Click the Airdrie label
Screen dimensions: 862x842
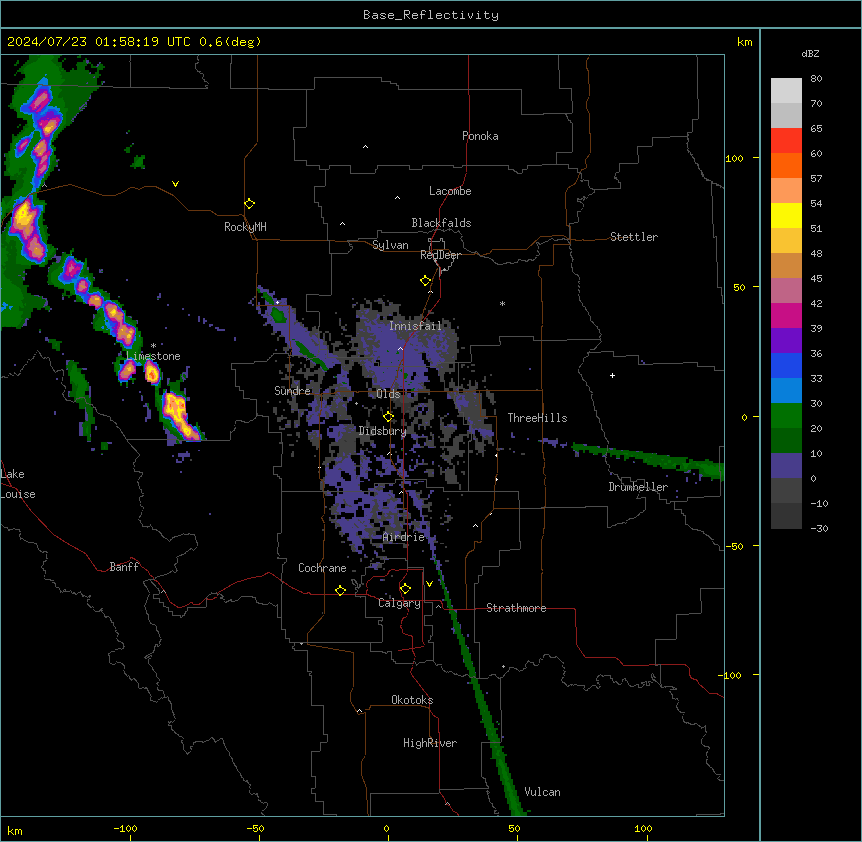click(x=404, y=537)
